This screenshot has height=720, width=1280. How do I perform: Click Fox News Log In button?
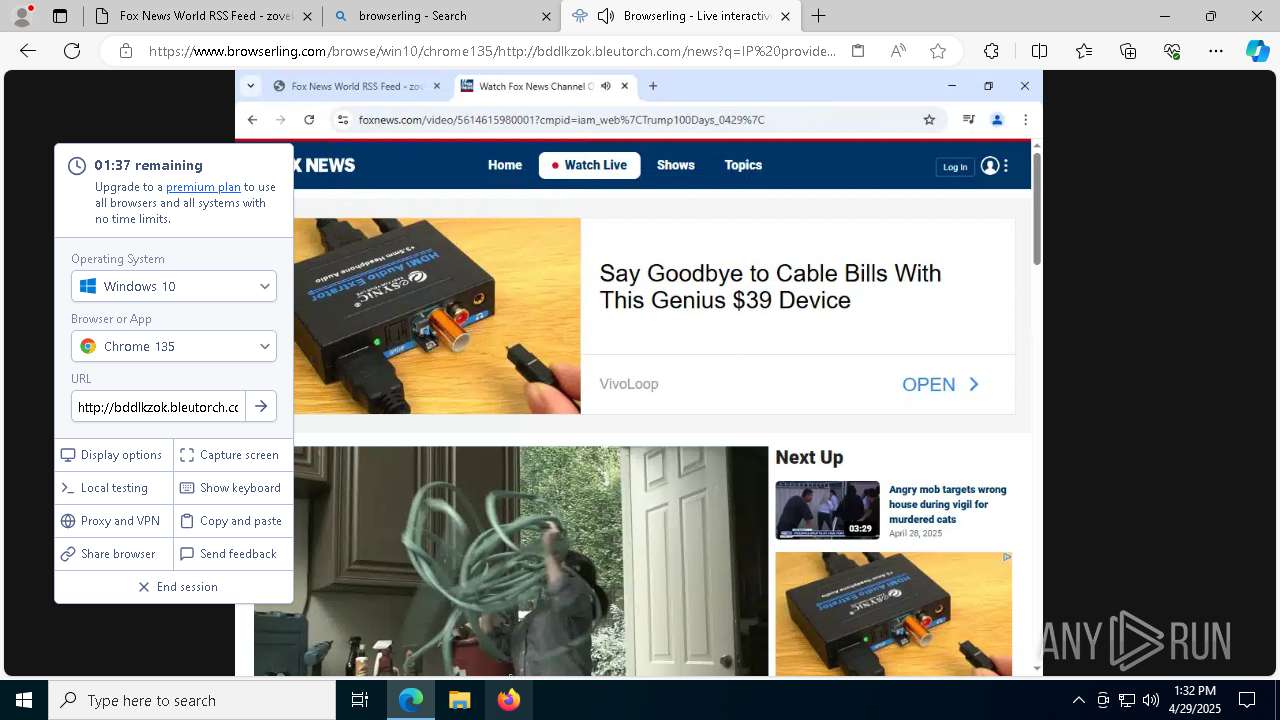(955, 167)
